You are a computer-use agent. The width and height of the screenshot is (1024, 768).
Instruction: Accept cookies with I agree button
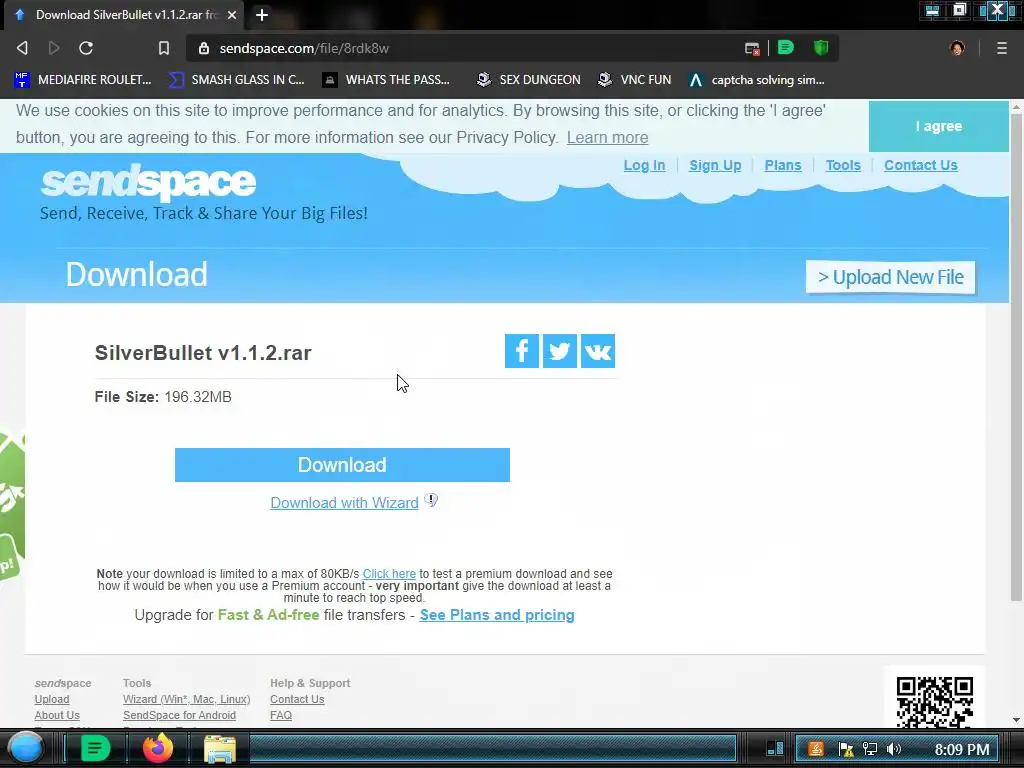pyautogui.click(x=938, y=126)
